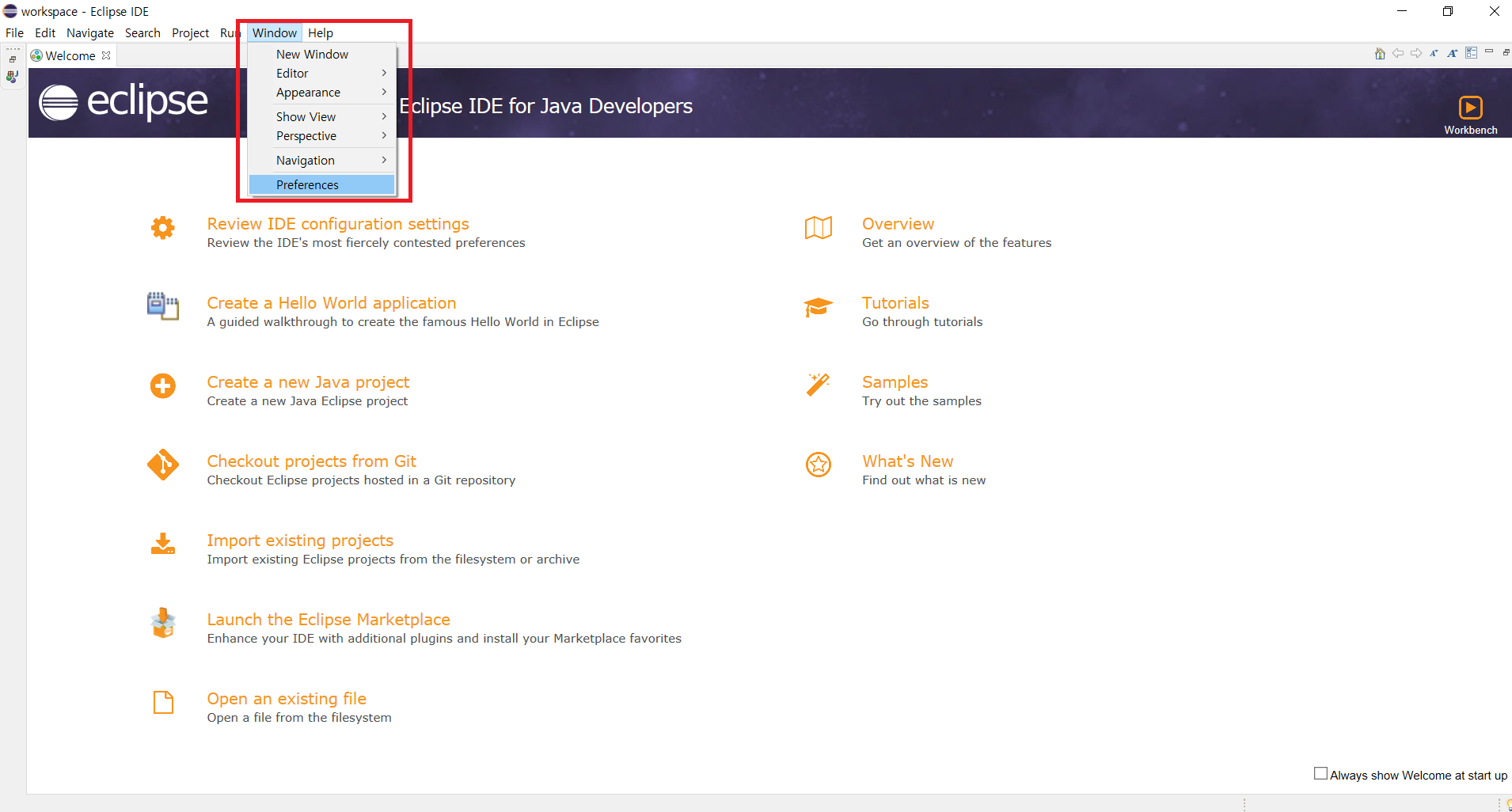Open the Navigate menu
1512x812 pixels.
pyautogui.click(x=90, y=33)
